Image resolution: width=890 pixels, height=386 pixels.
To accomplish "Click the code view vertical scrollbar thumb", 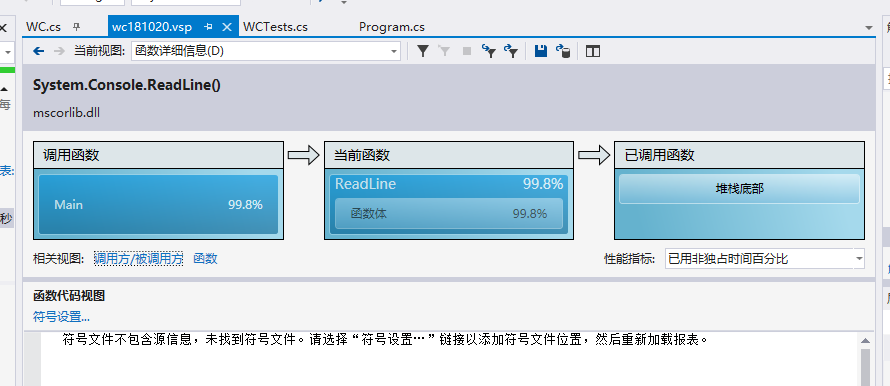I will pos(865,367).
